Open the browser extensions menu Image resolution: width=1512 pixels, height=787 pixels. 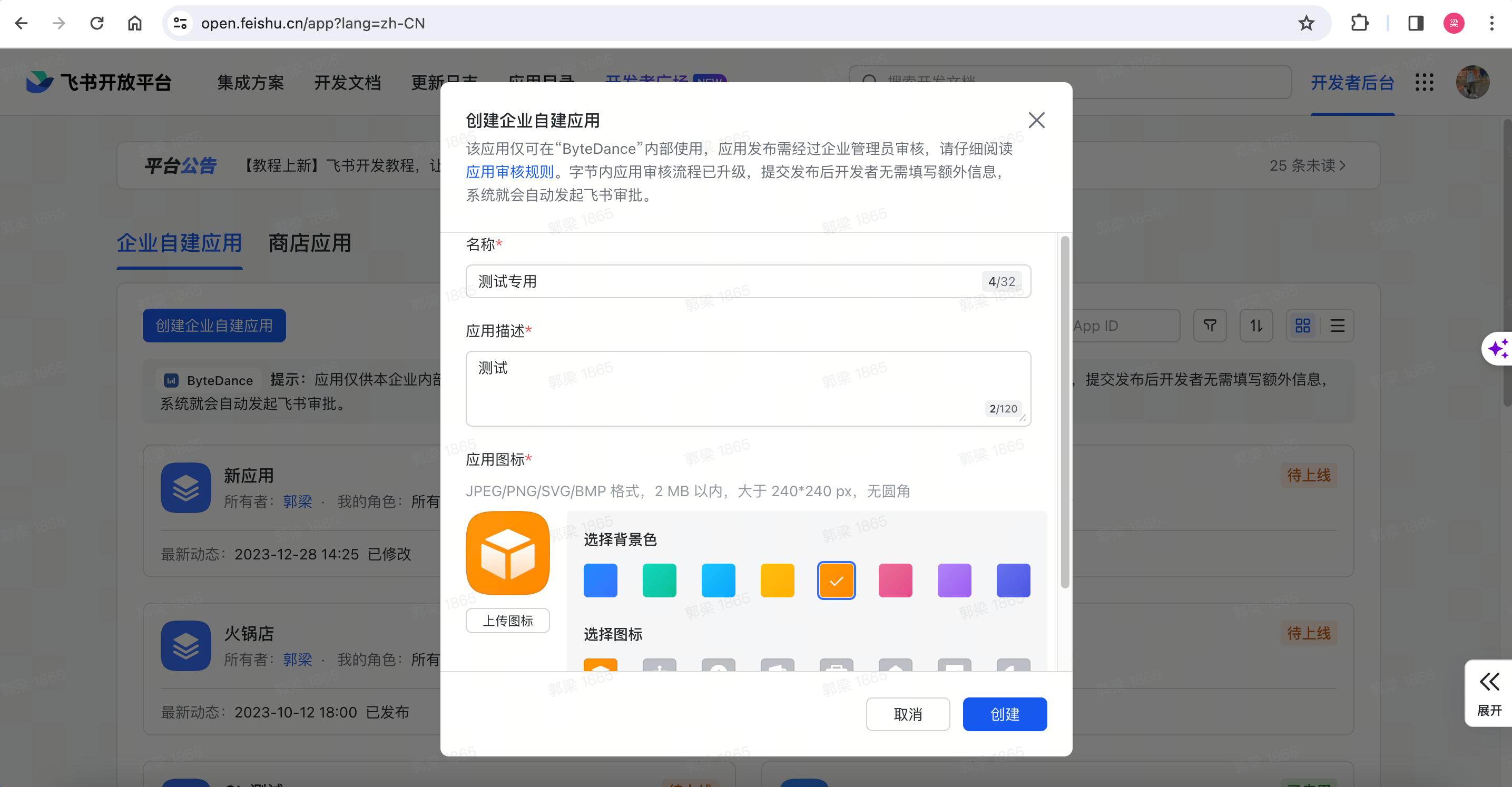[x=1359, y=24]
